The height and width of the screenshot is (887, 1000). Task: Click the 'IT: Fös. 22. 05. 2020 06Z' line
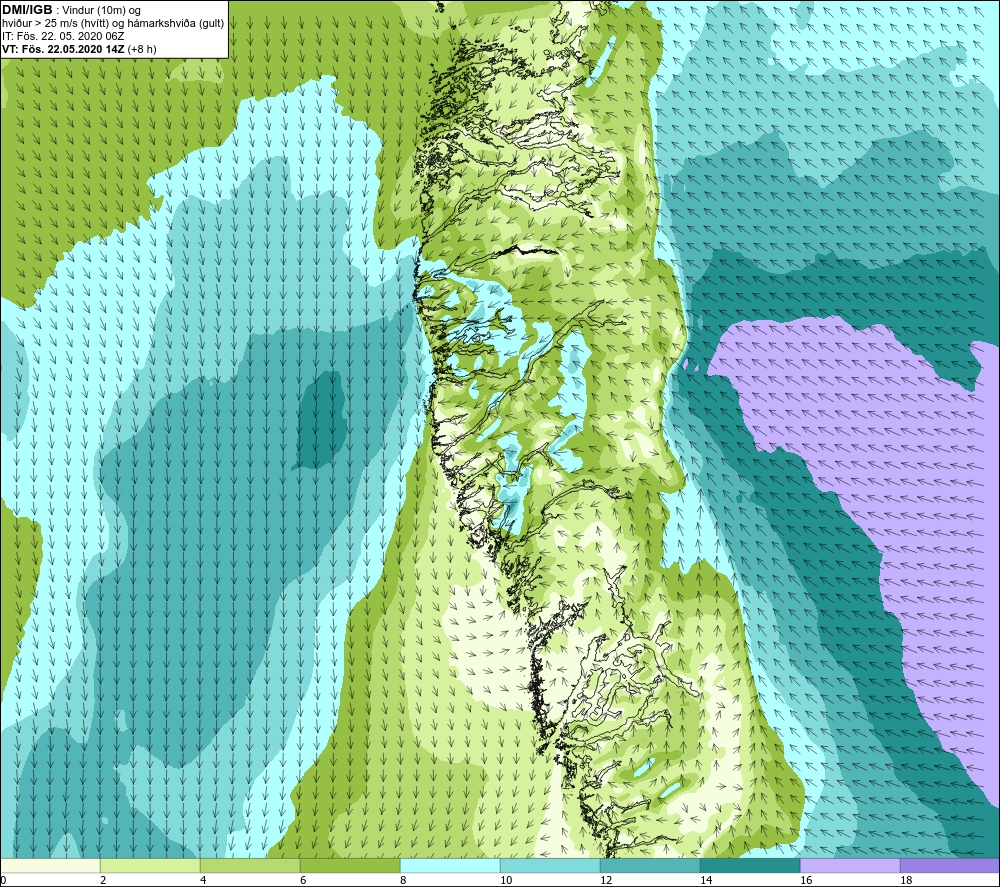tap(63, 36)
